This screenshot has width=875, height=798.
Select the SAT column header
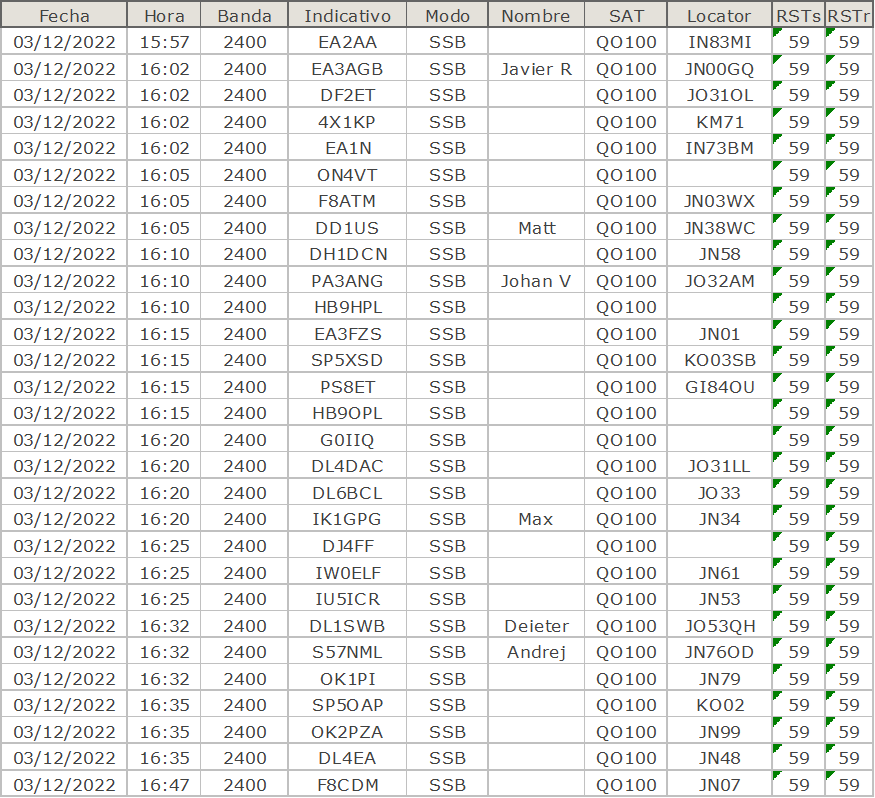tap(626, 16)
